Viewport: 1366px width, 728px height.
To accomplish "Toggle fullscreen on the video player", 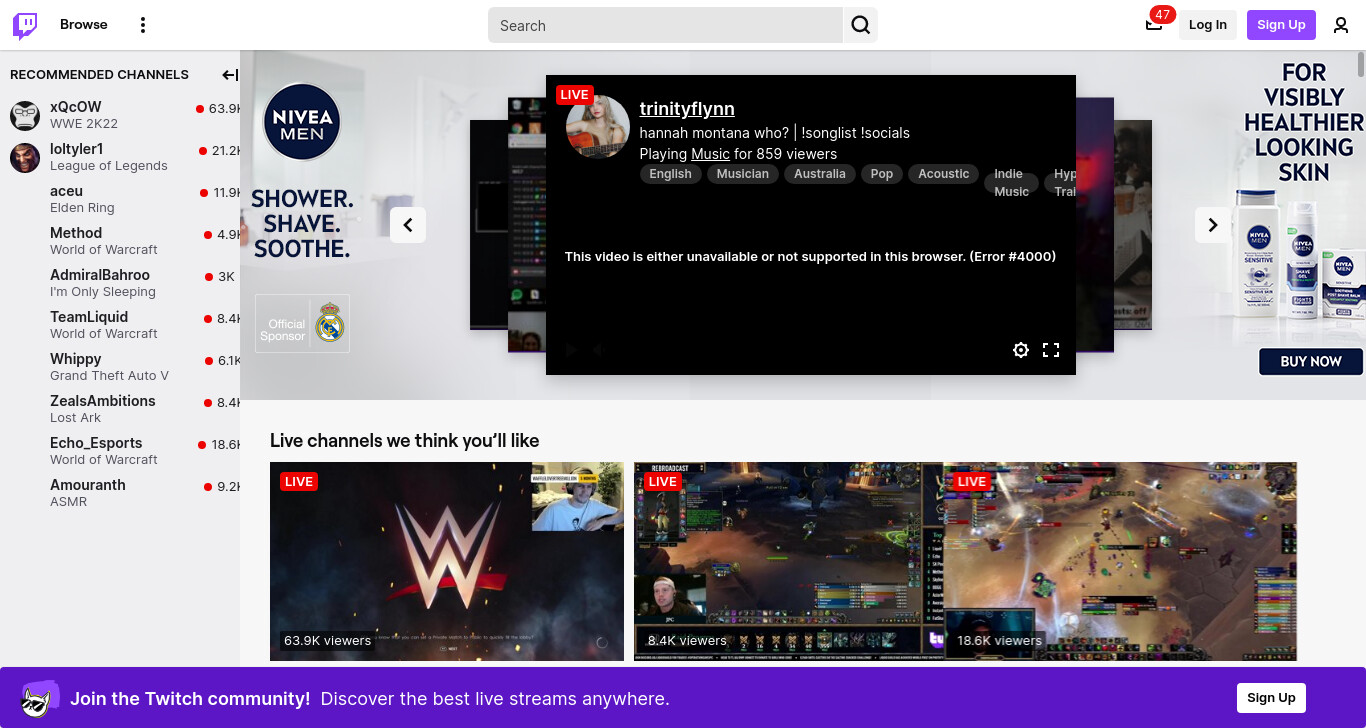I will pos(1051,350).
